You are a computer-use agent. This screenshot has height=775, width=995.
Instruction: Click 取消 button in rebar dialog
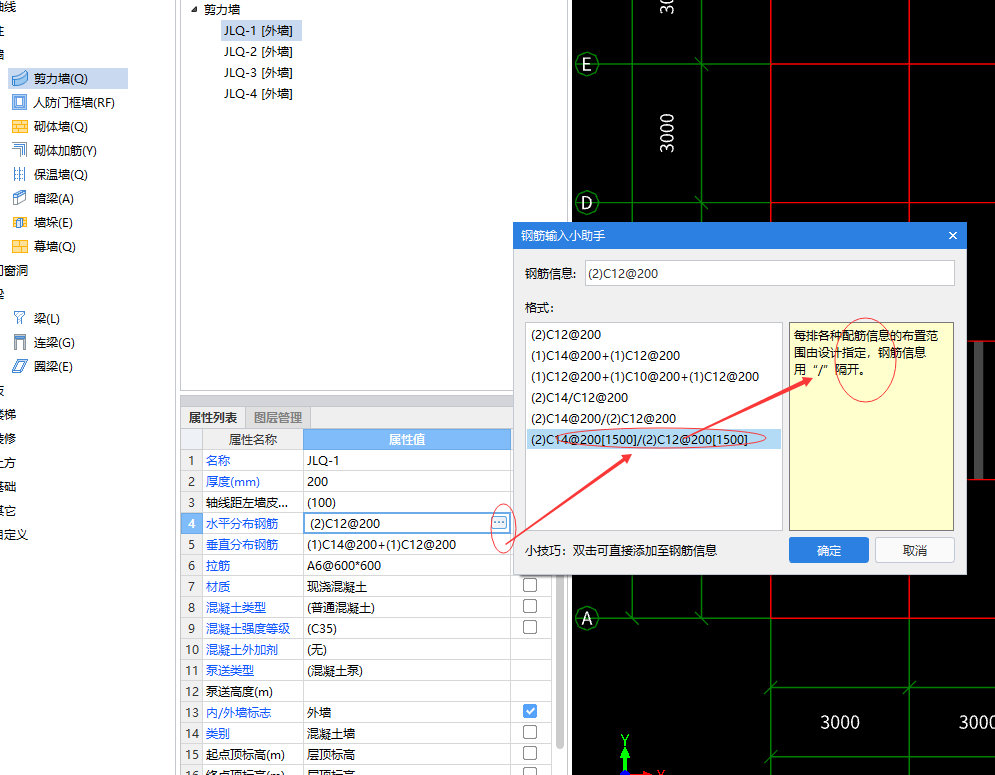pos(914,550)
